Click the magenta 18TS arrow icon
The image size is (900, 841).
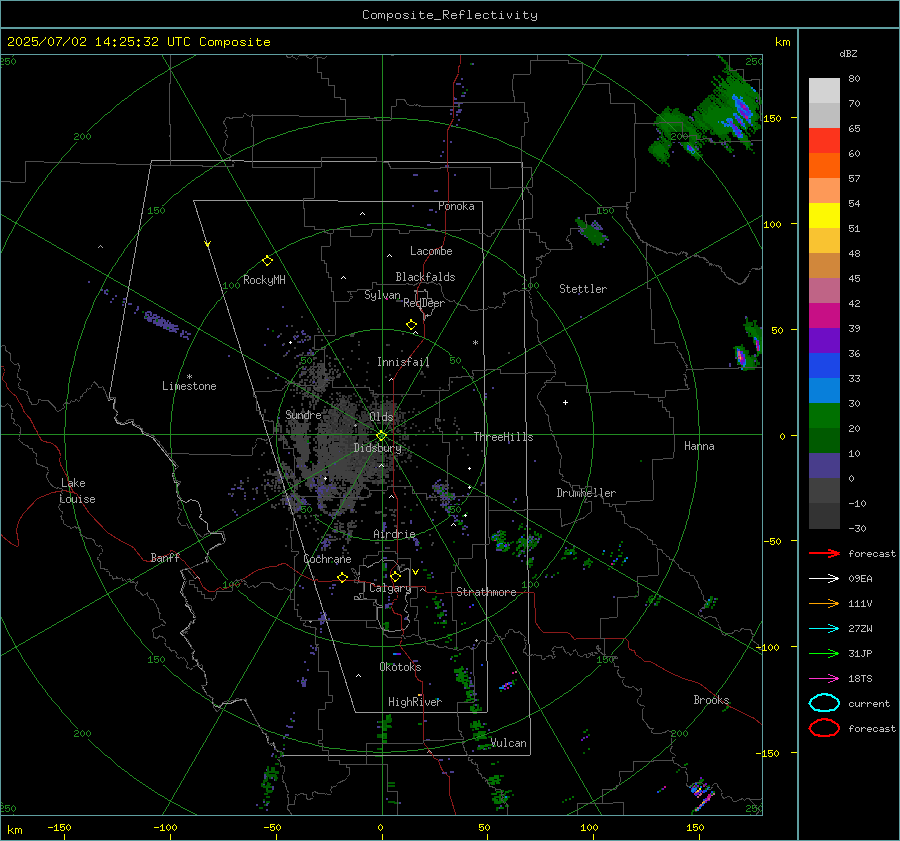824,679
